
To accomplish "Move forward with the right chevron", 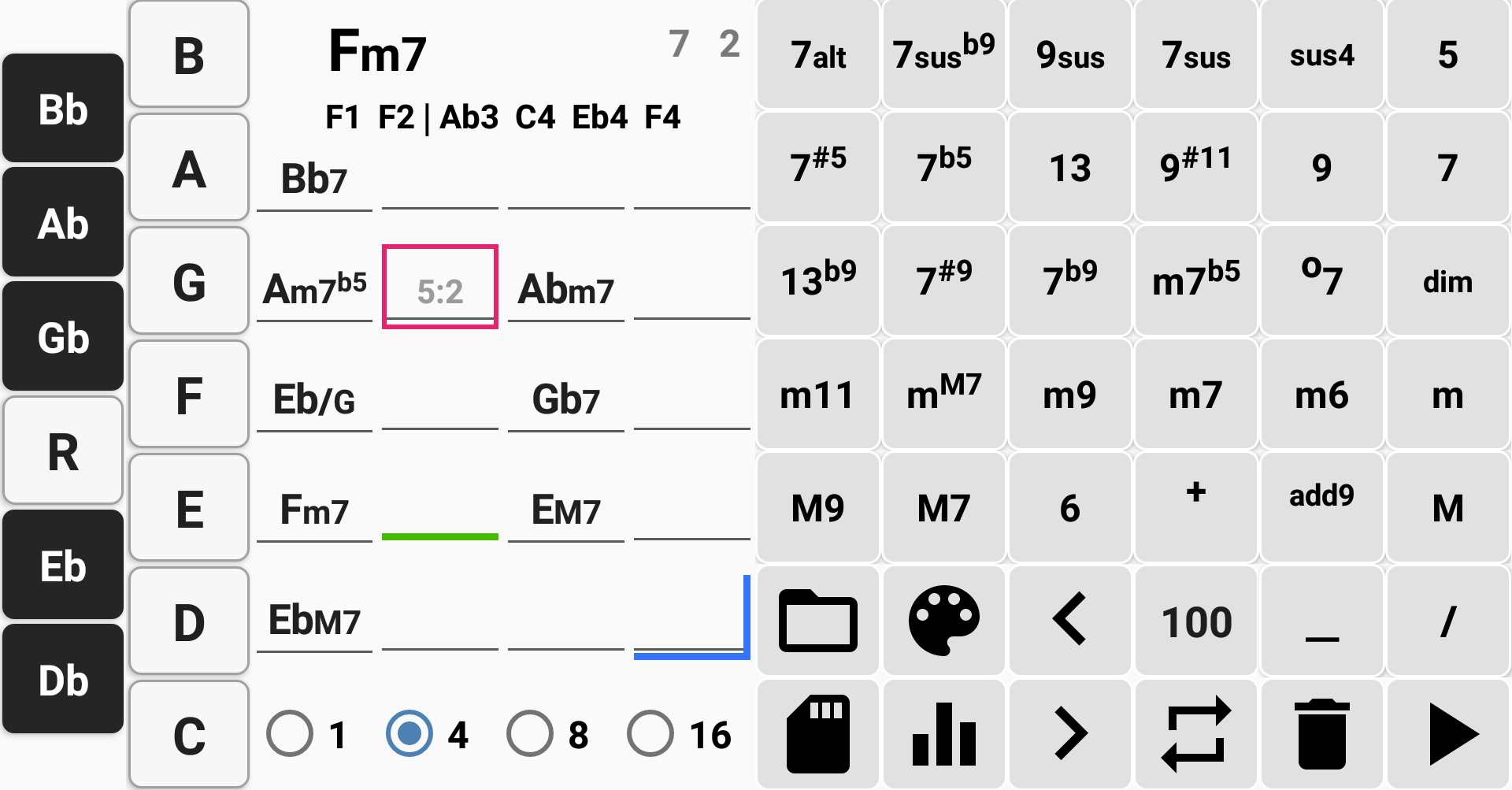I will click(x=1069, y=734).
